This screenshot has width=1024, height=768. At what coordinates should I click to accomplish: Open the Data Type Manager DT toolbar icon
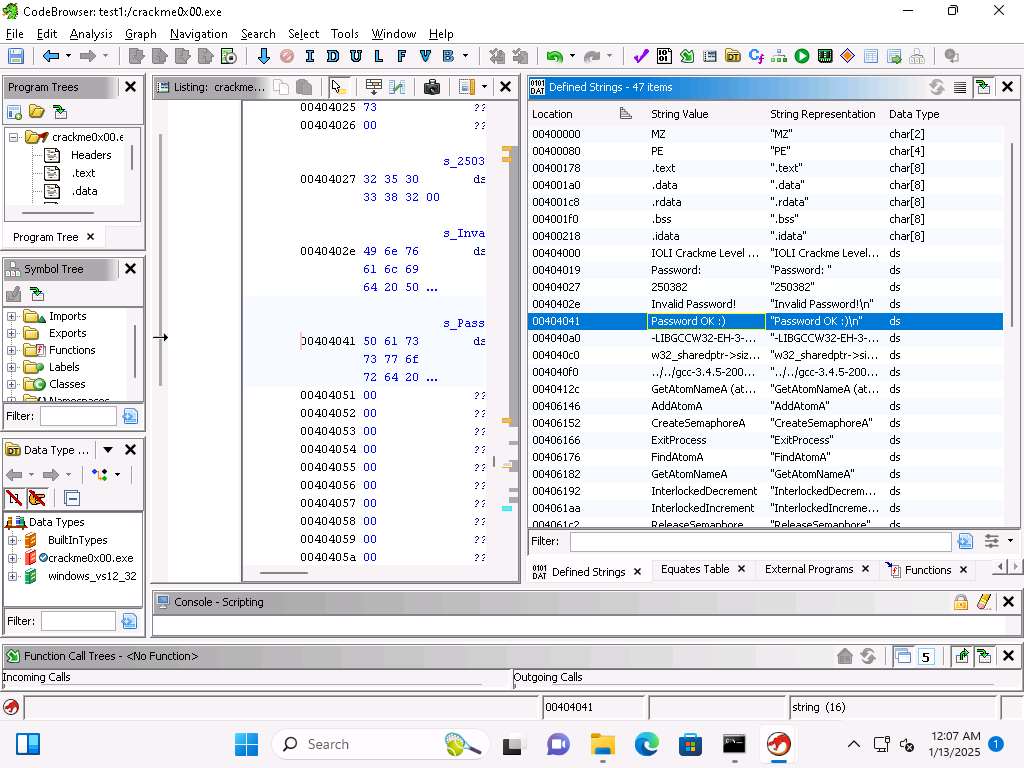pyautogui.click(x=733, y=57)
